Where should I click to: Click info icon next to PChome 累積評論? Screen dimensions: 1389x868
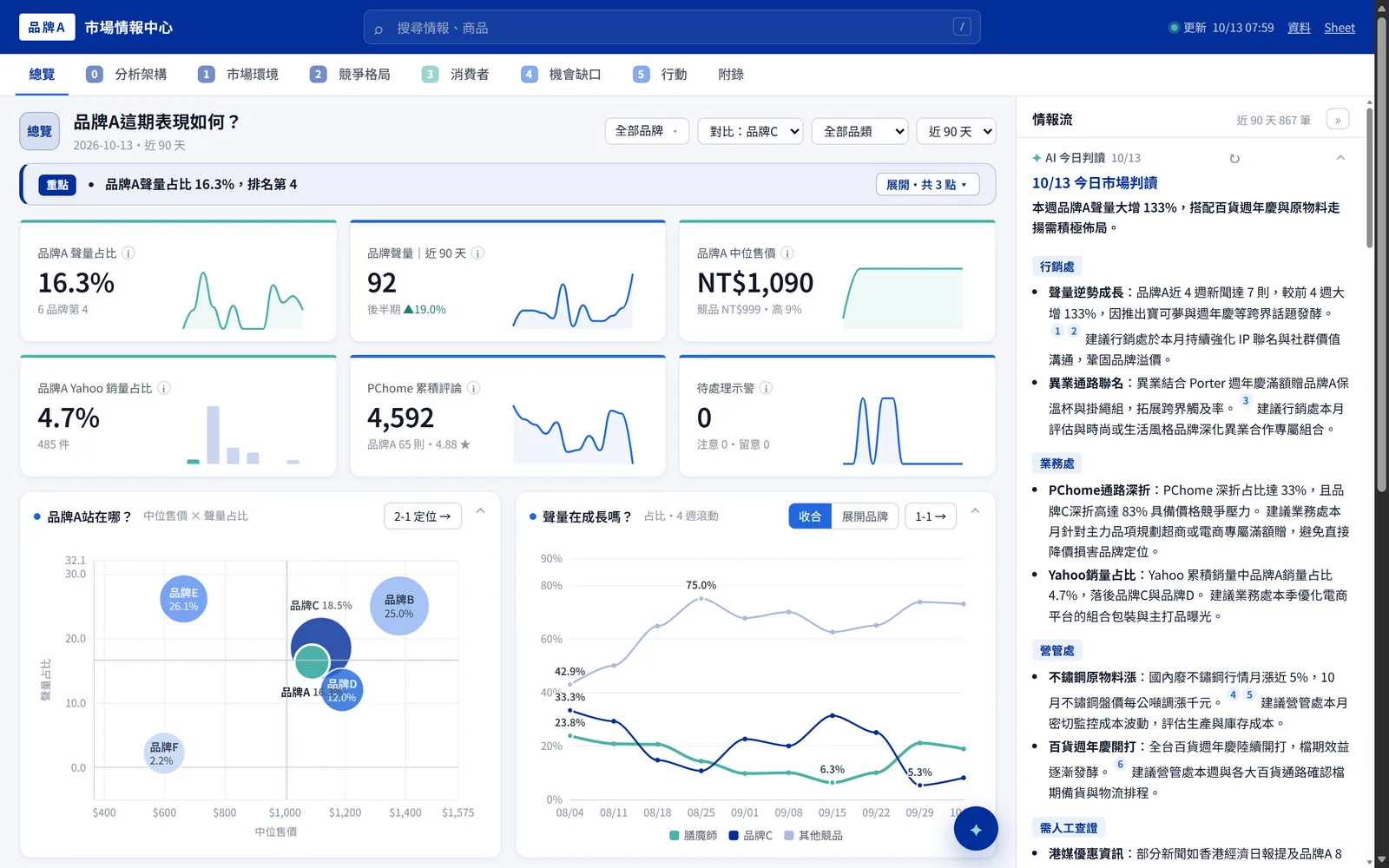474,388
